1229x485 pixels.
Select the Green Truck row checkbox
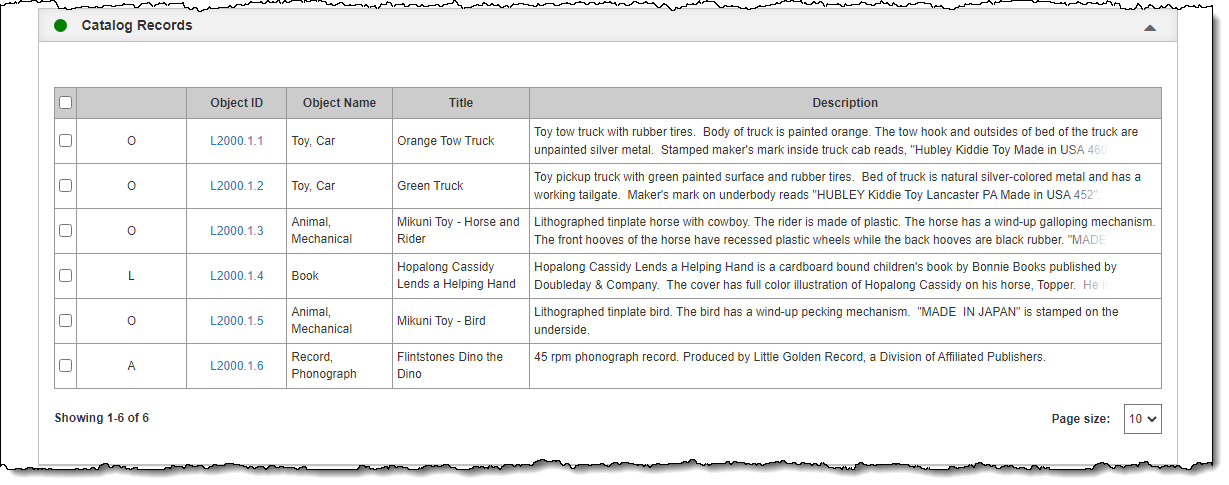66,186
